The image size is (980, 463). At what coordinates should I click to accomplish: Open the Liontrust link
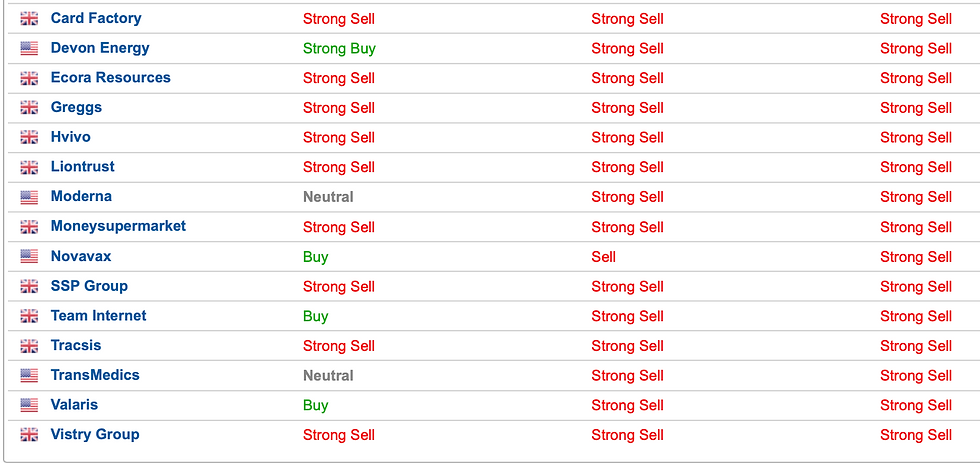pyautogui.click(x=82, y=167)
